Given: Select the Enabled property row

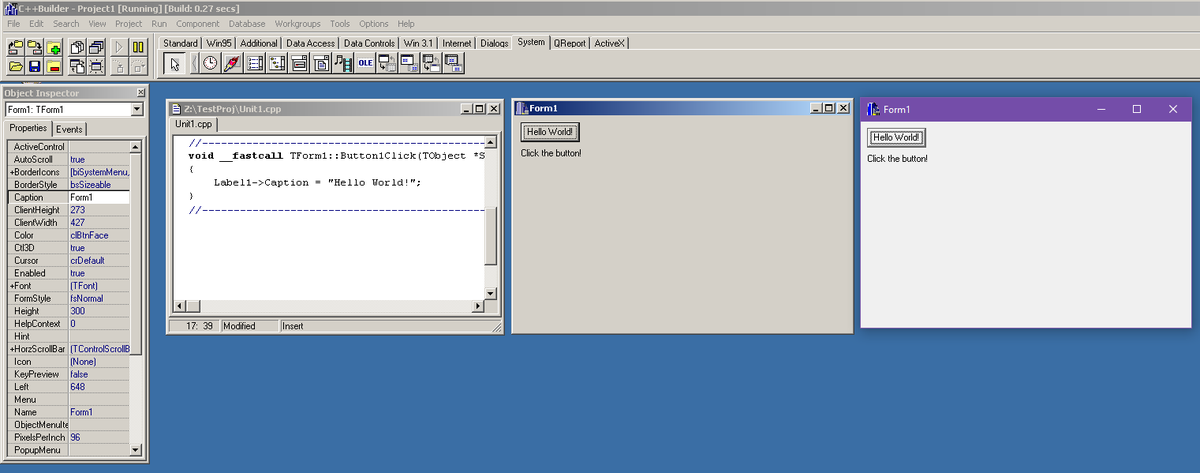Looking at the screenshot, I should 69,273.
